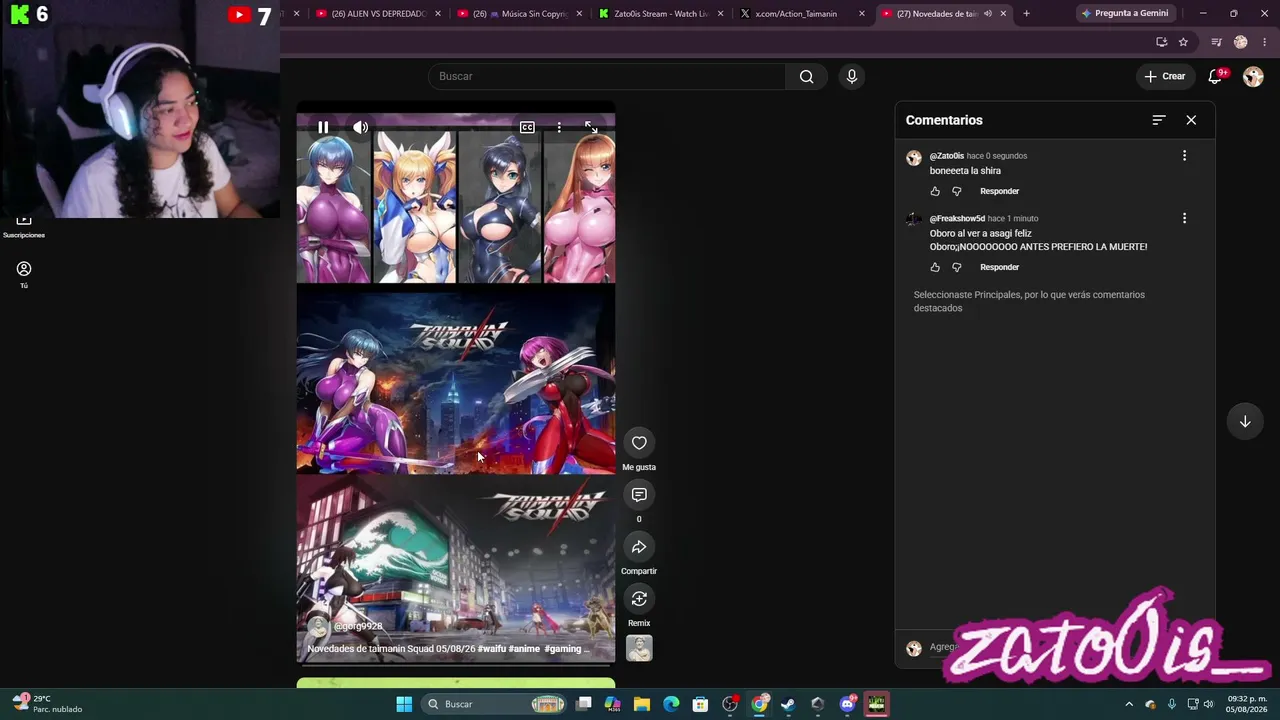Open Suscripciones in the YouTube sidebar
Image resolution: width=1280 pixels, height=720 pixels.
pos(24,226)
